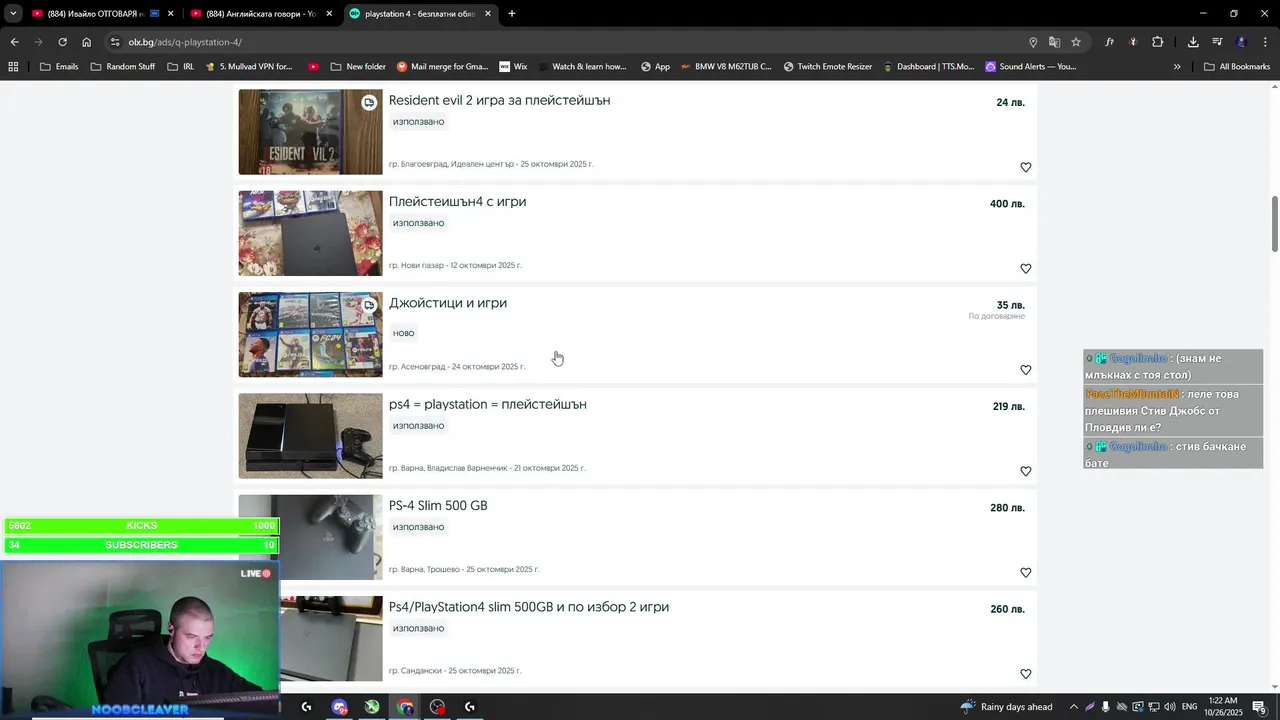Click the location pin icon in address bar
1280x720 pixels.
click(x=1033, y=42)
